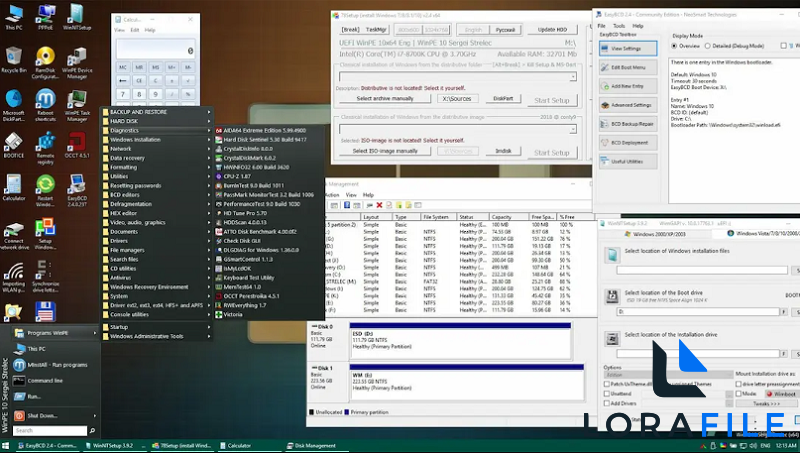Open the BOOTICE desktop icon

[x=14, y=145]
